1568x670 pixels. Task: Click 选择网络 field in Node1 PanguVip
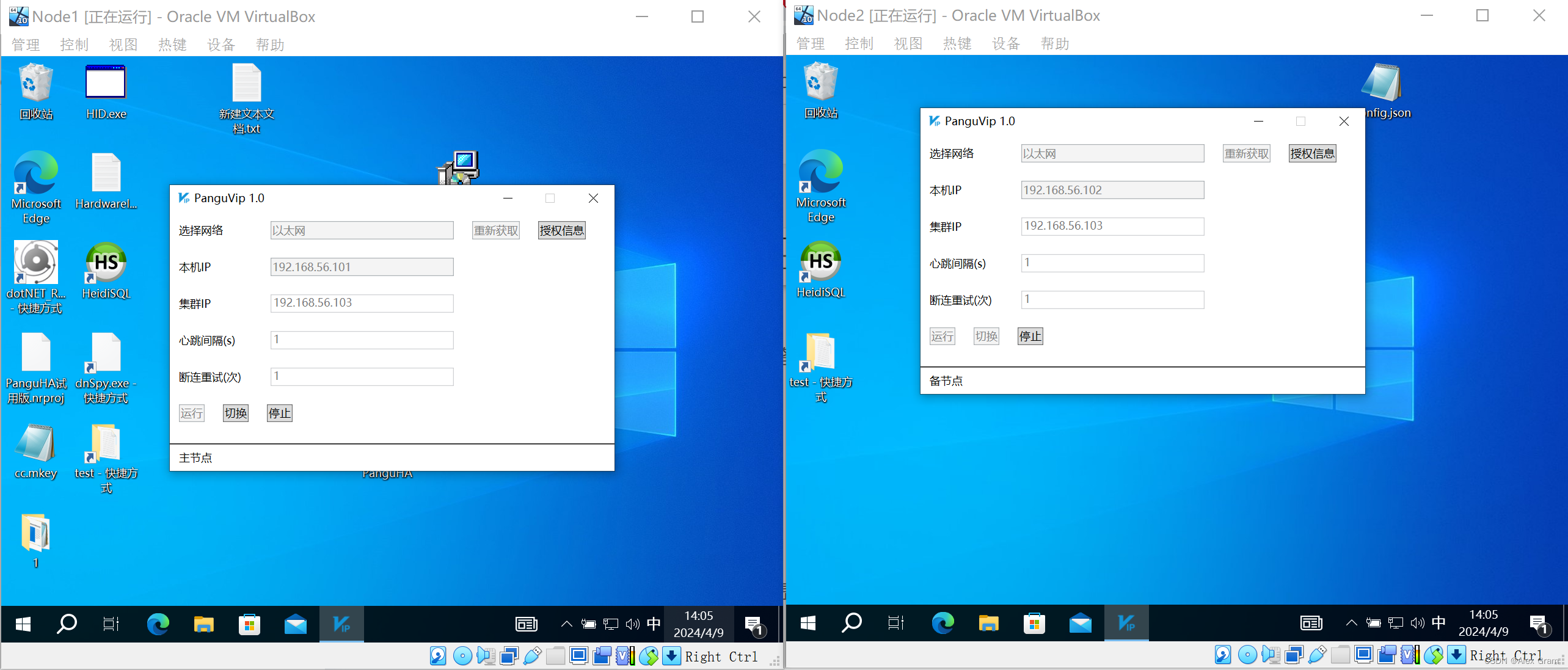pos(362,230)
